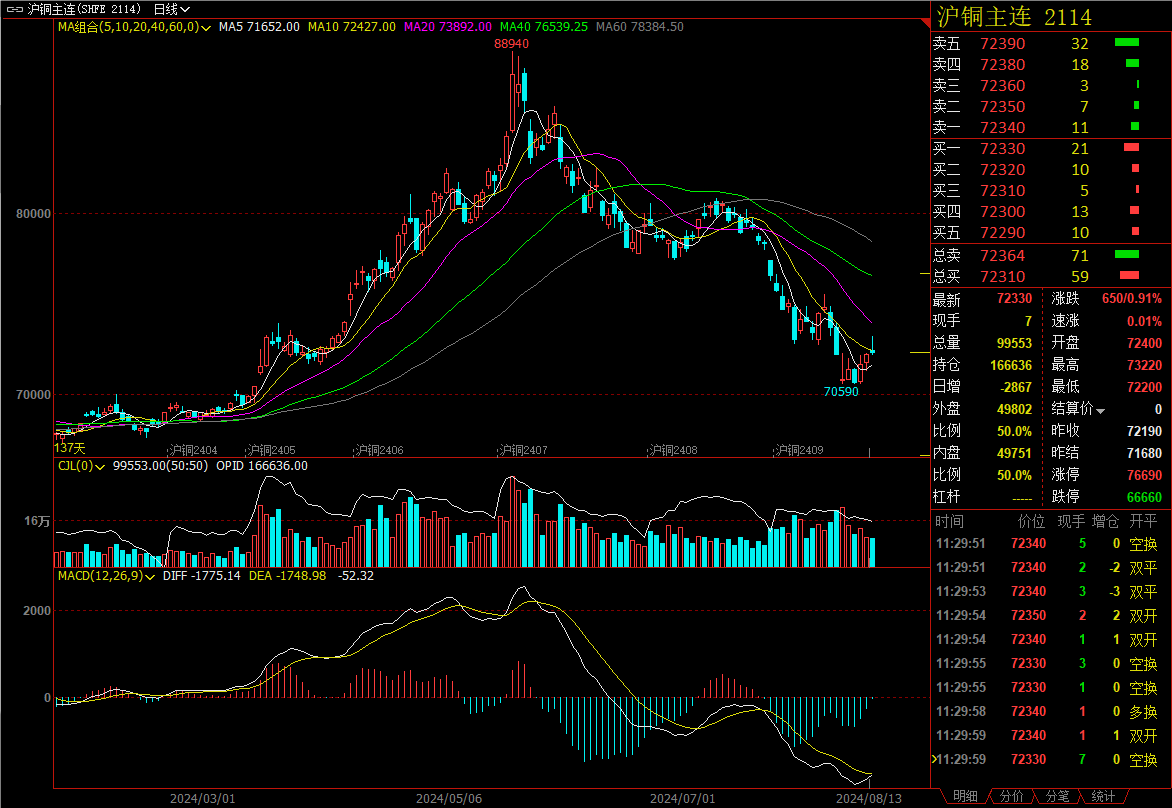Switch to the 明细 tab
The image size is (1172, 808).
(x=965, y=797)
